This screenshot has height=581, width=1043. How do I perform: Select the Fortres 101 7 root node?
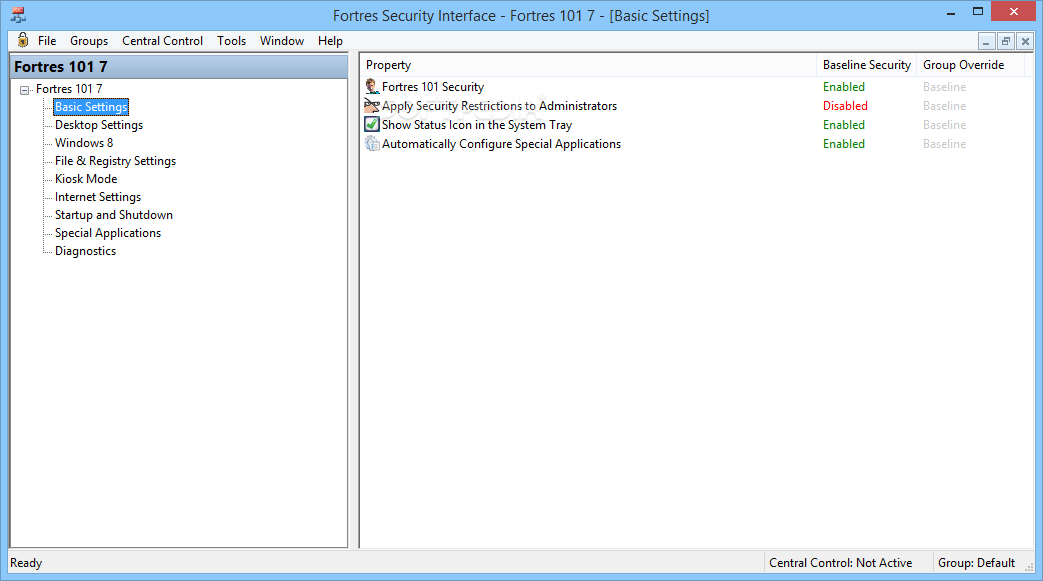click(69, 89)
